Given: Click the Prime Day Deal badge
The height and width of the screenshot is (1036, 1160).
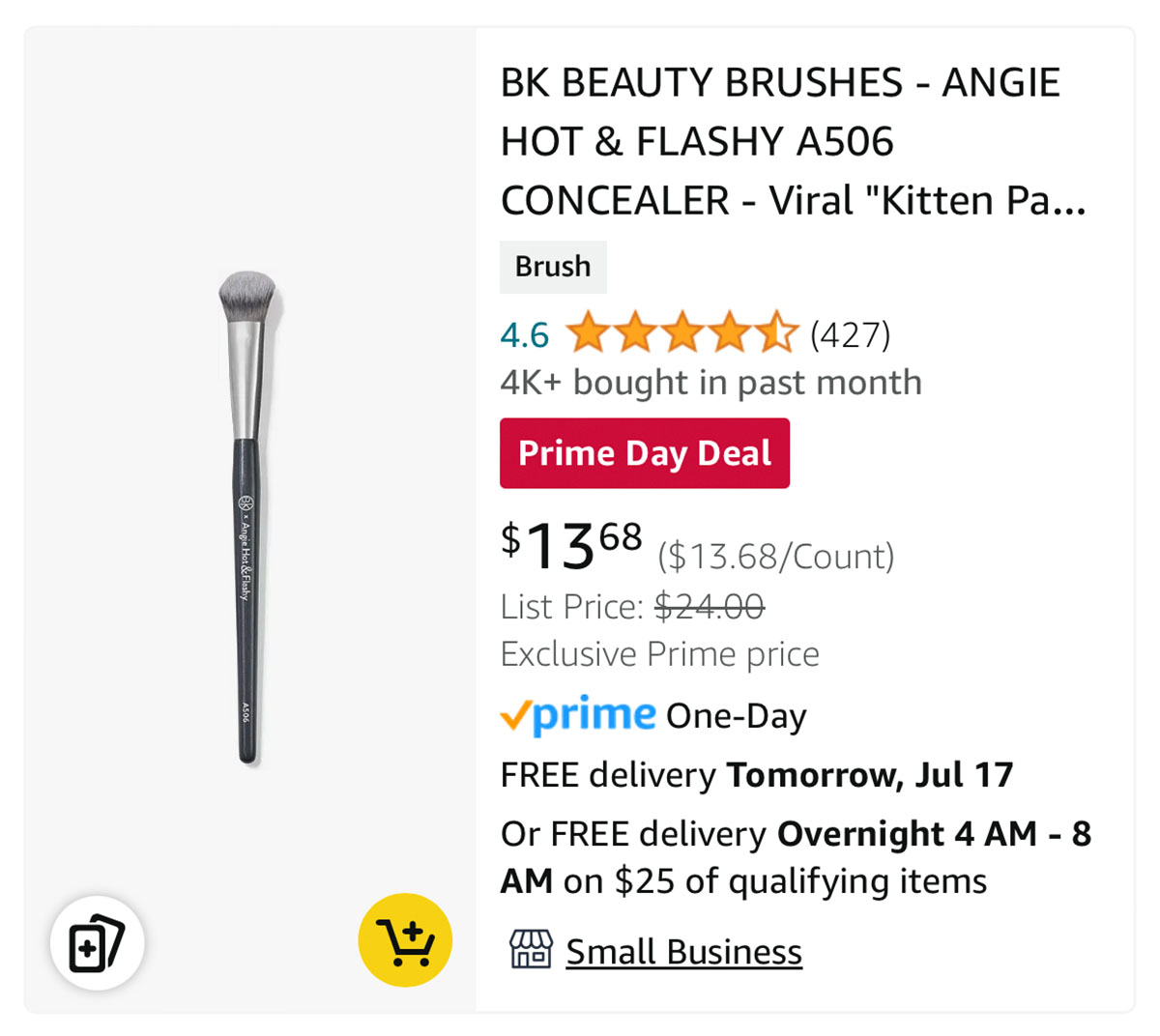Looking at the screenshot, I should click(645, 453).
